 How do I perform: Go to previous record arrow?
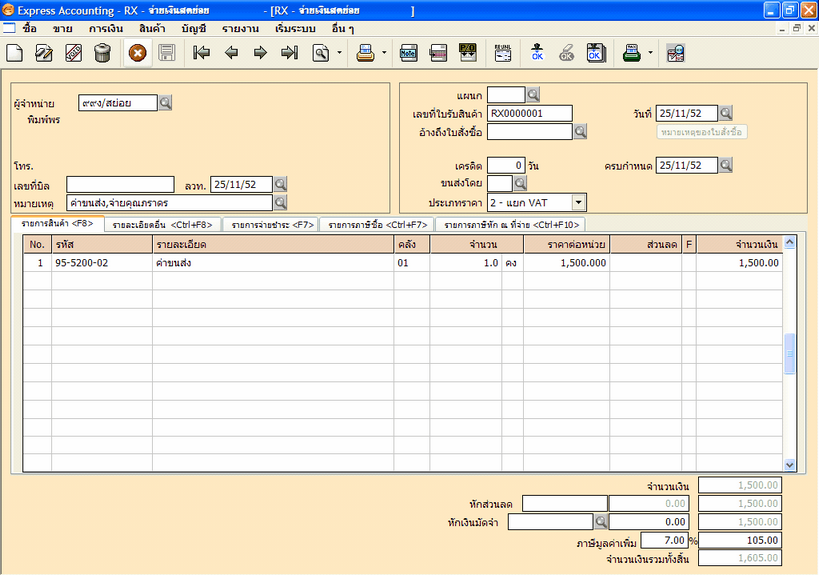pos(231,53)
